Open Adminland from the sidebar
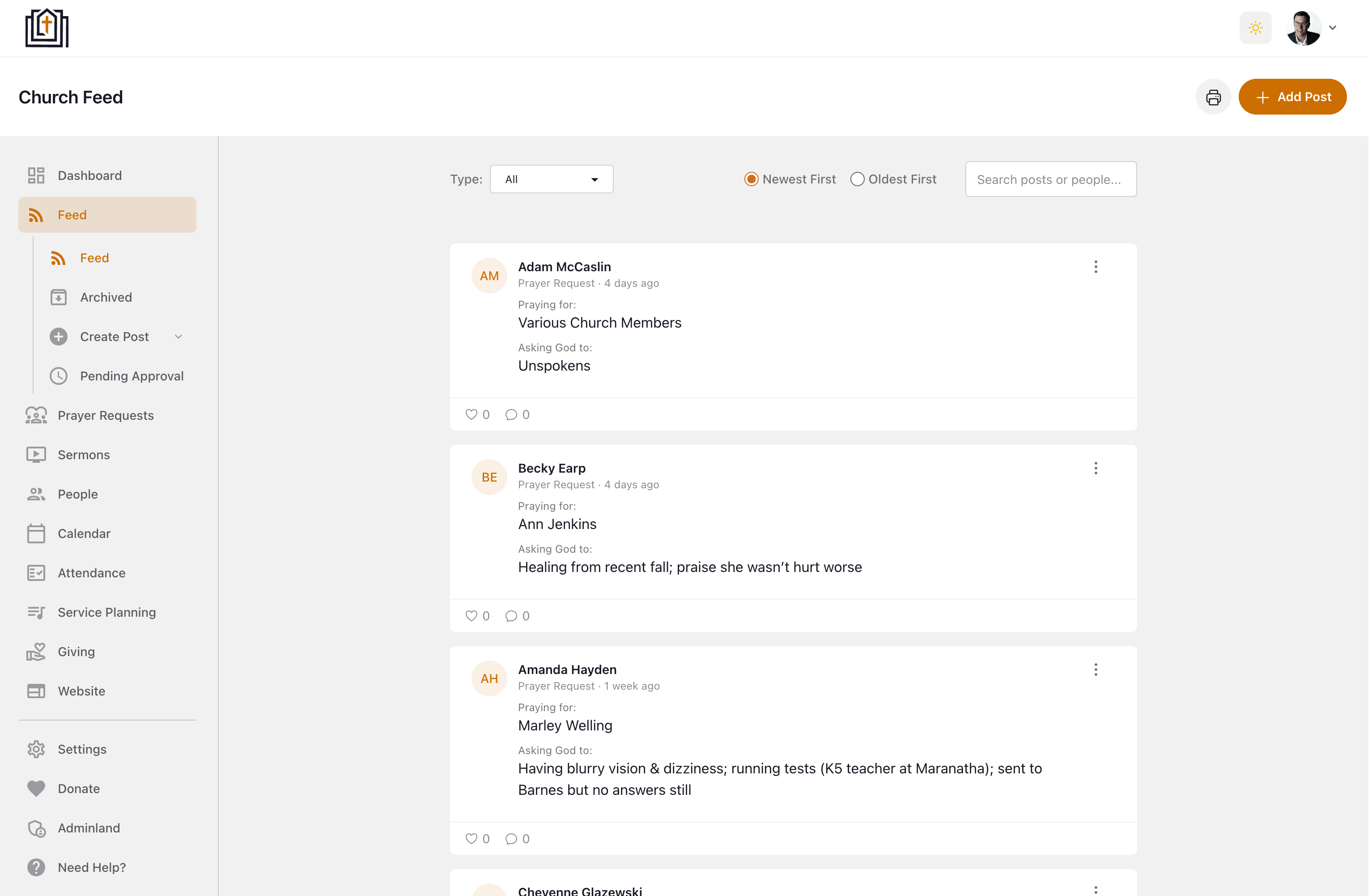The height and width of the screenshot is (896, 1372). (x=89, y=828)
